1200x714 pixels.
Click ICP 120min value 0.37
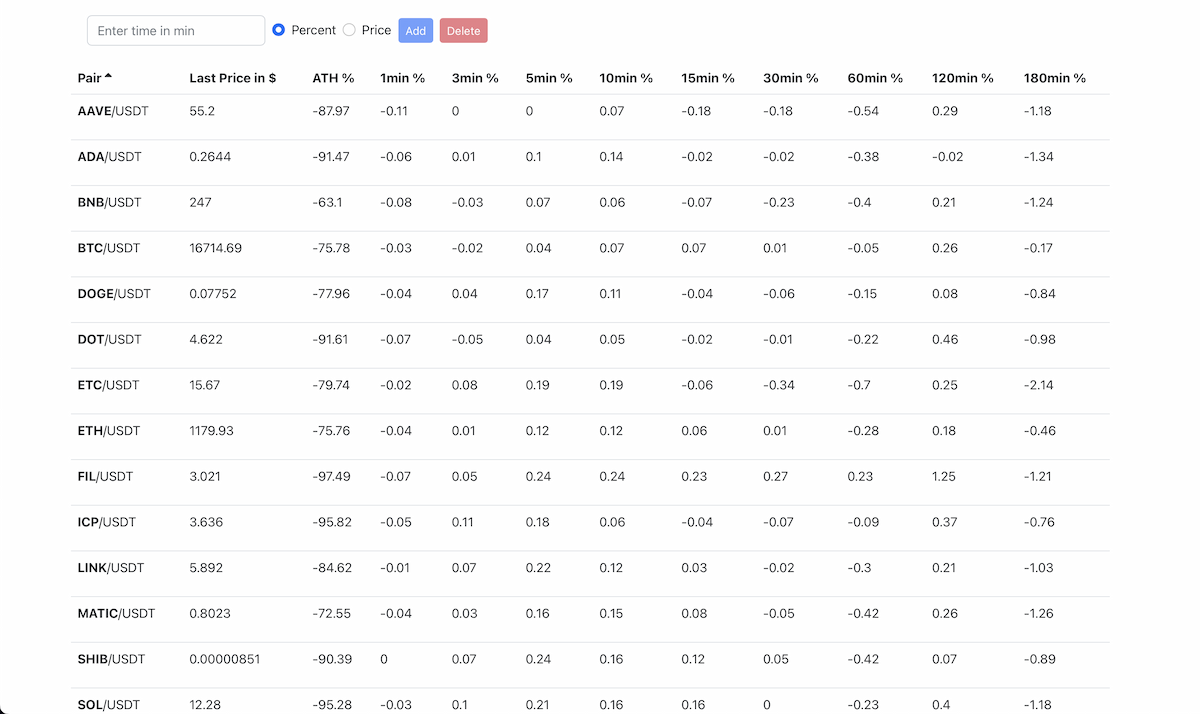tap(945, 522)
